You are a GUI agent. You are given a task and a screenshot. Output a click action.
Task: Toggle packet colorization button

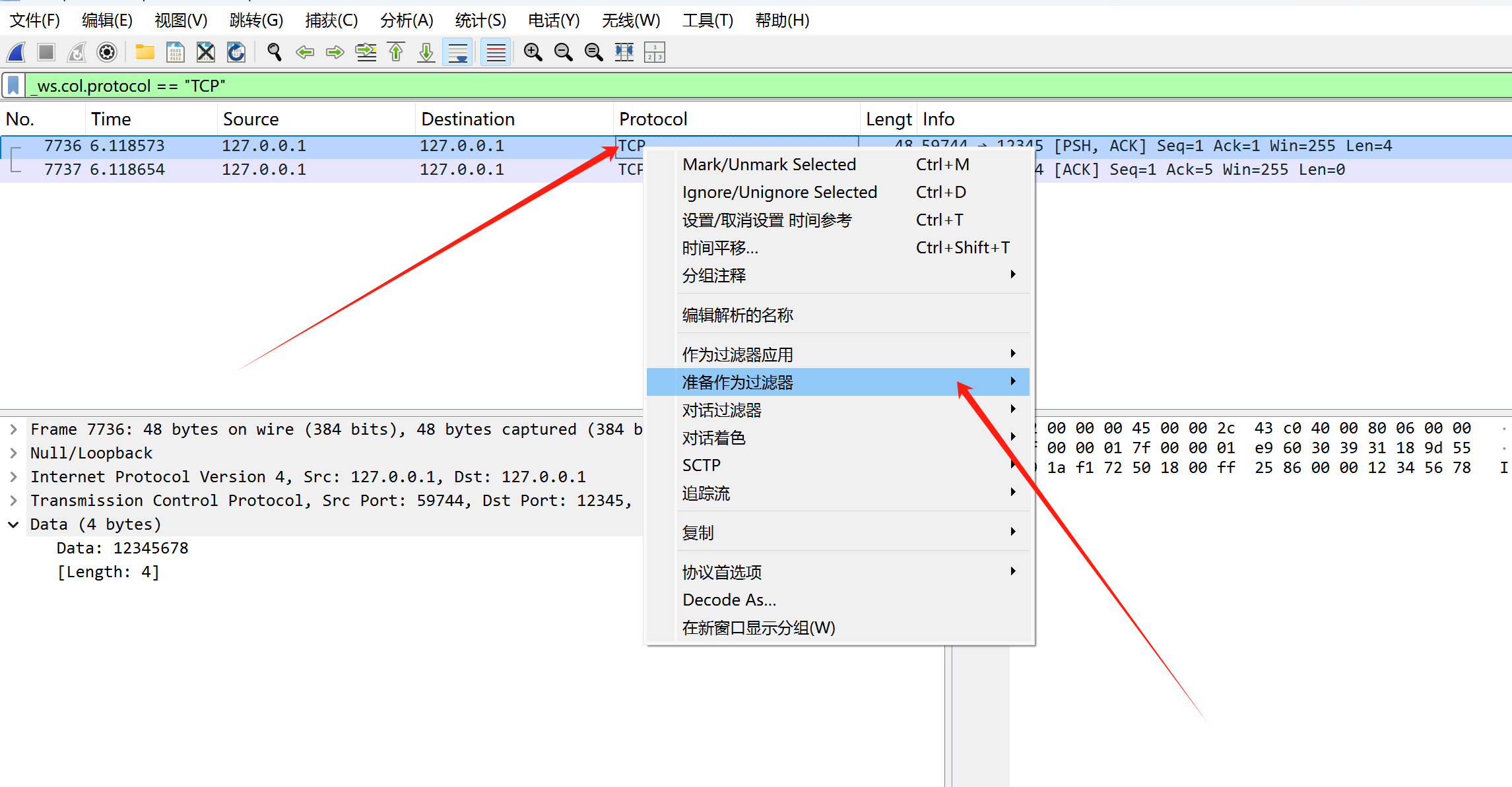(x=496, y=52)
